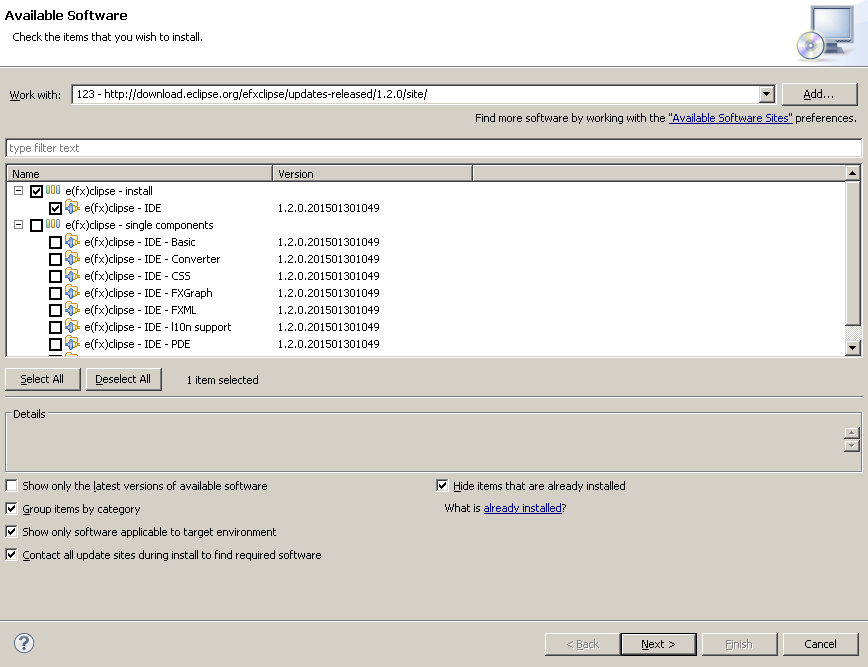Click the help question mark icon
868x667 pixels.
[x=24, y=643]
